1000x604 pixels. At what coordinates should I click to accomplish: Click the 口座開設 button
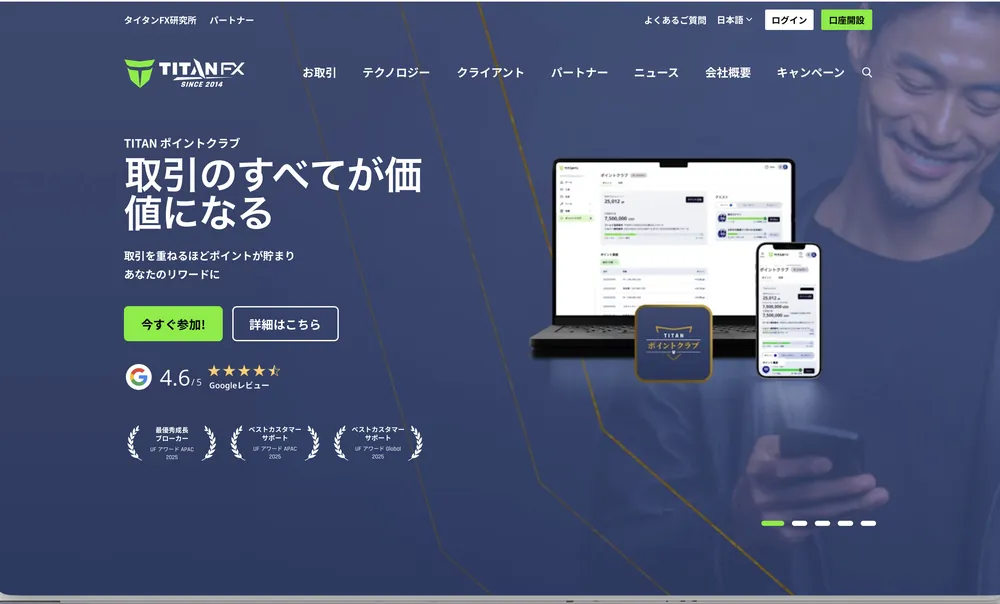[846, 20]
